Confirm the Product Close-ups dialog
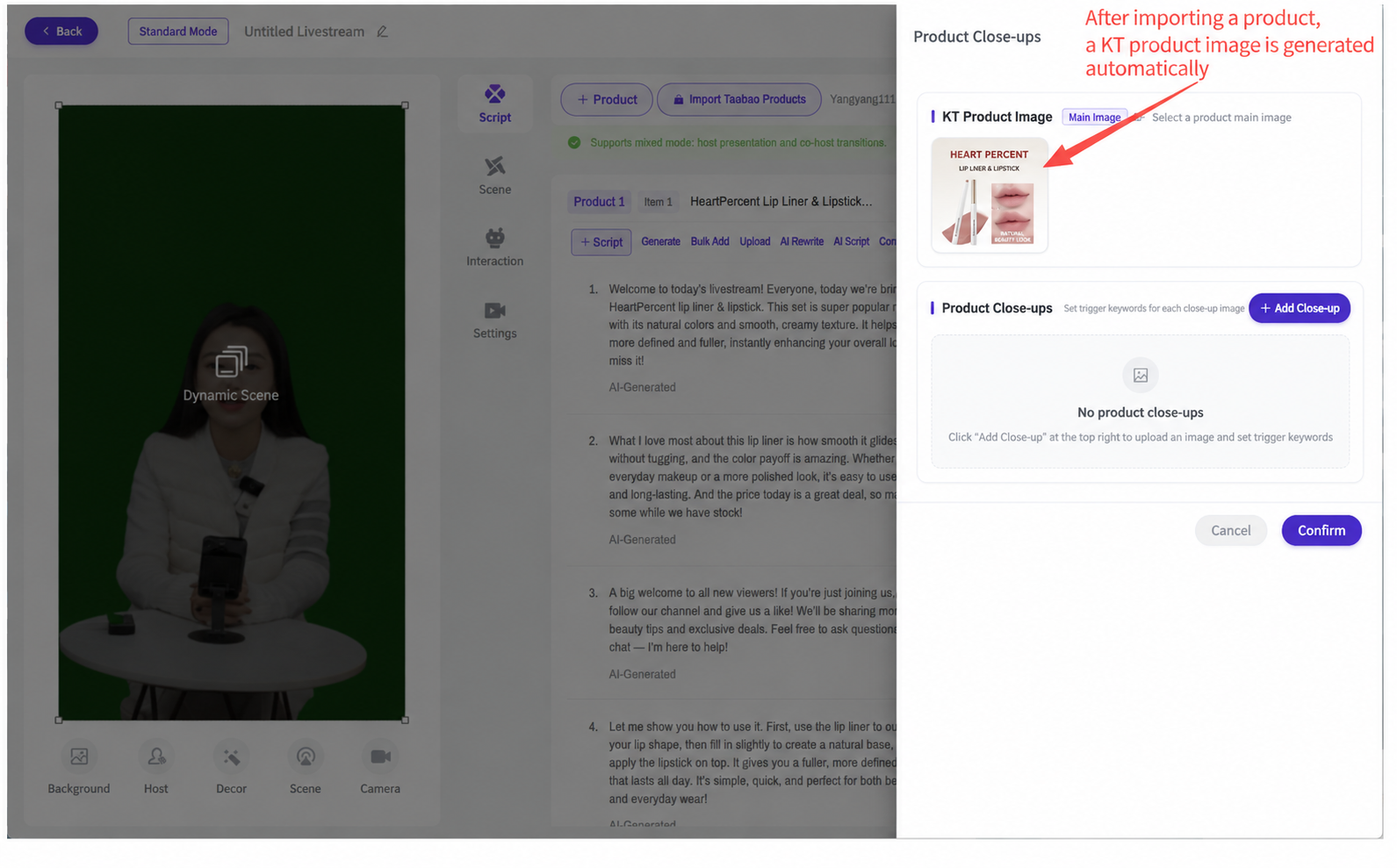1397x868 pixels. pos(1321,530)
